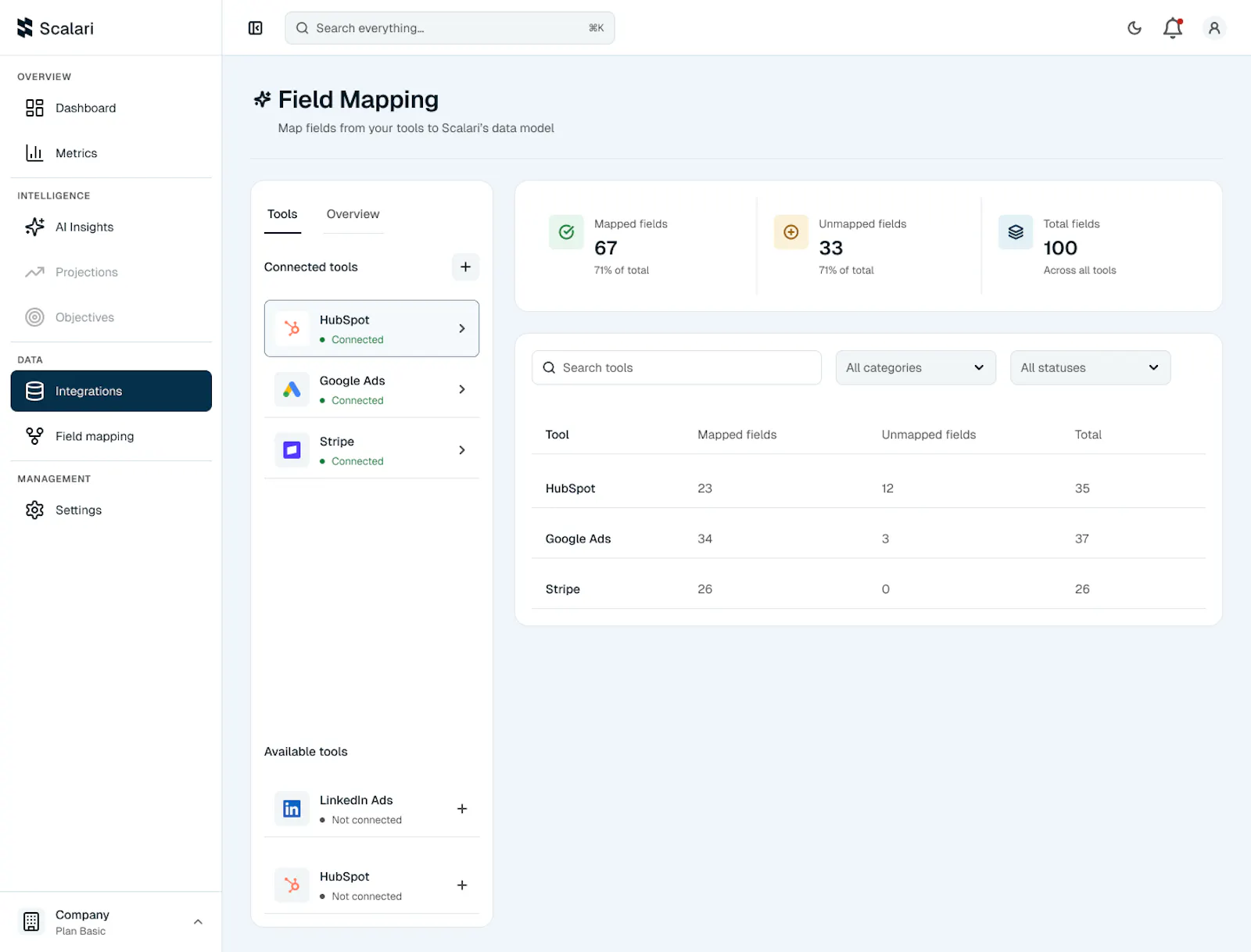Open the All statuses dropdown
Viewport: 1251px width, 952px height.
pyautogui.click(x=1090, y=367)
